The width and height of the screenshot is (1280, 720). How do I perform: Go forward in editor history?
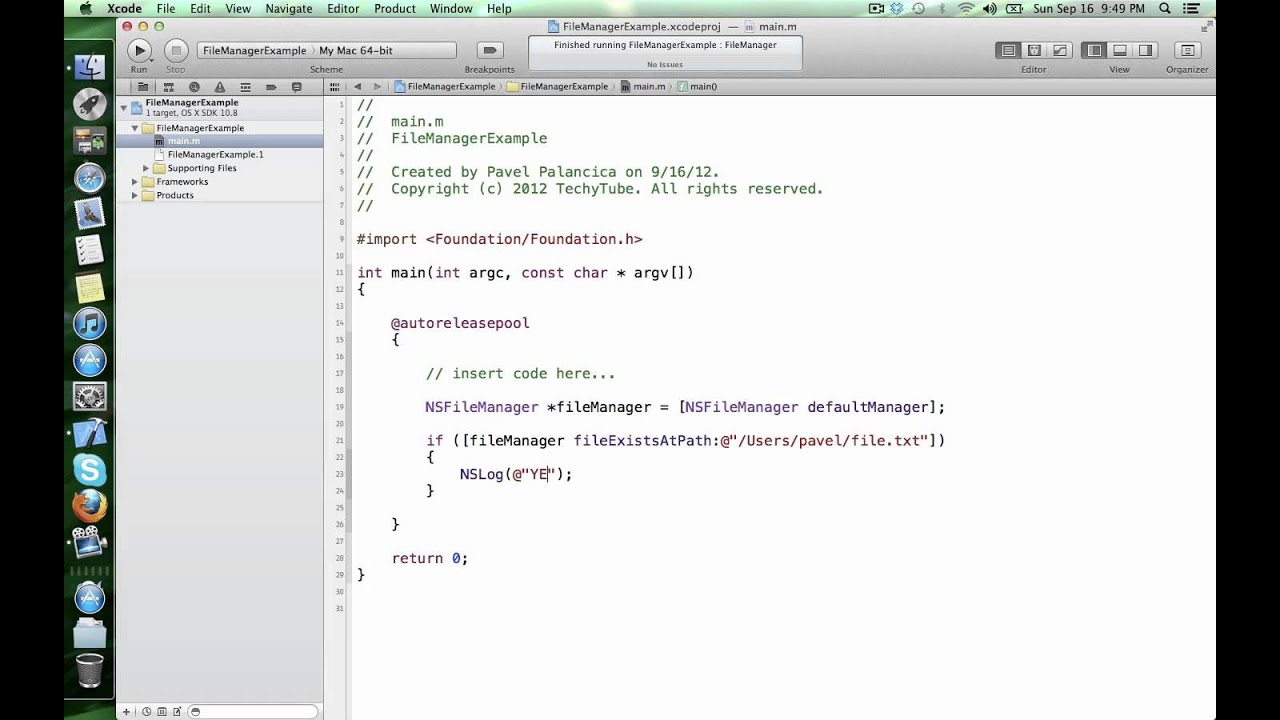pos(377,87)
